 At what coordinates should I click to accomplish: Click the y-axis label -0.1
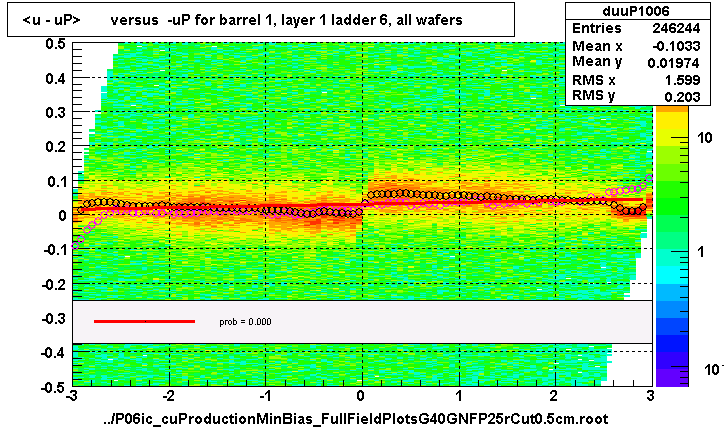(54, 250)
